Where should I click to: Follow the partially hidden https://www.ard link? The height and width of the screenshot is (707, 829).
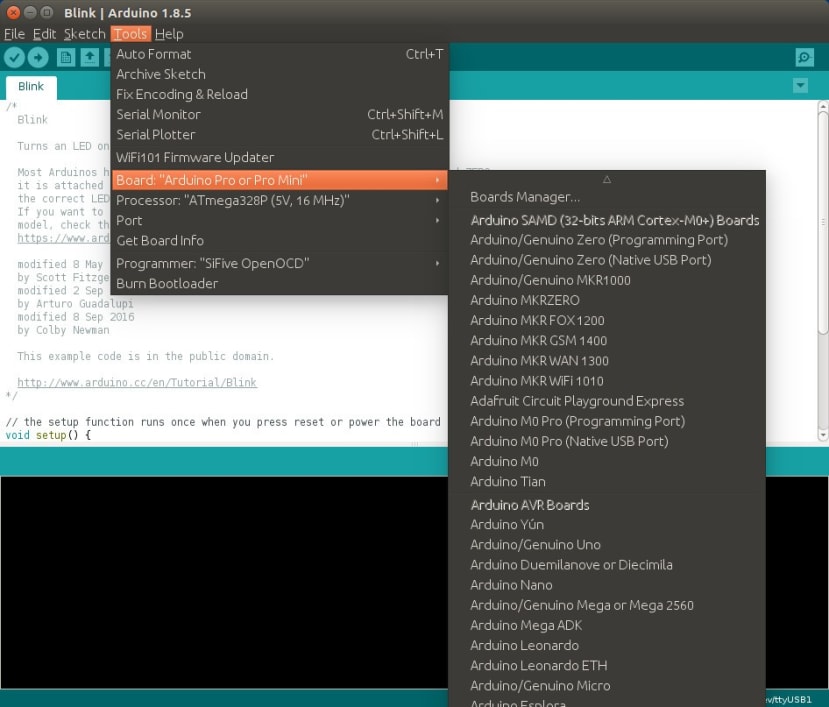coord(63,238)
